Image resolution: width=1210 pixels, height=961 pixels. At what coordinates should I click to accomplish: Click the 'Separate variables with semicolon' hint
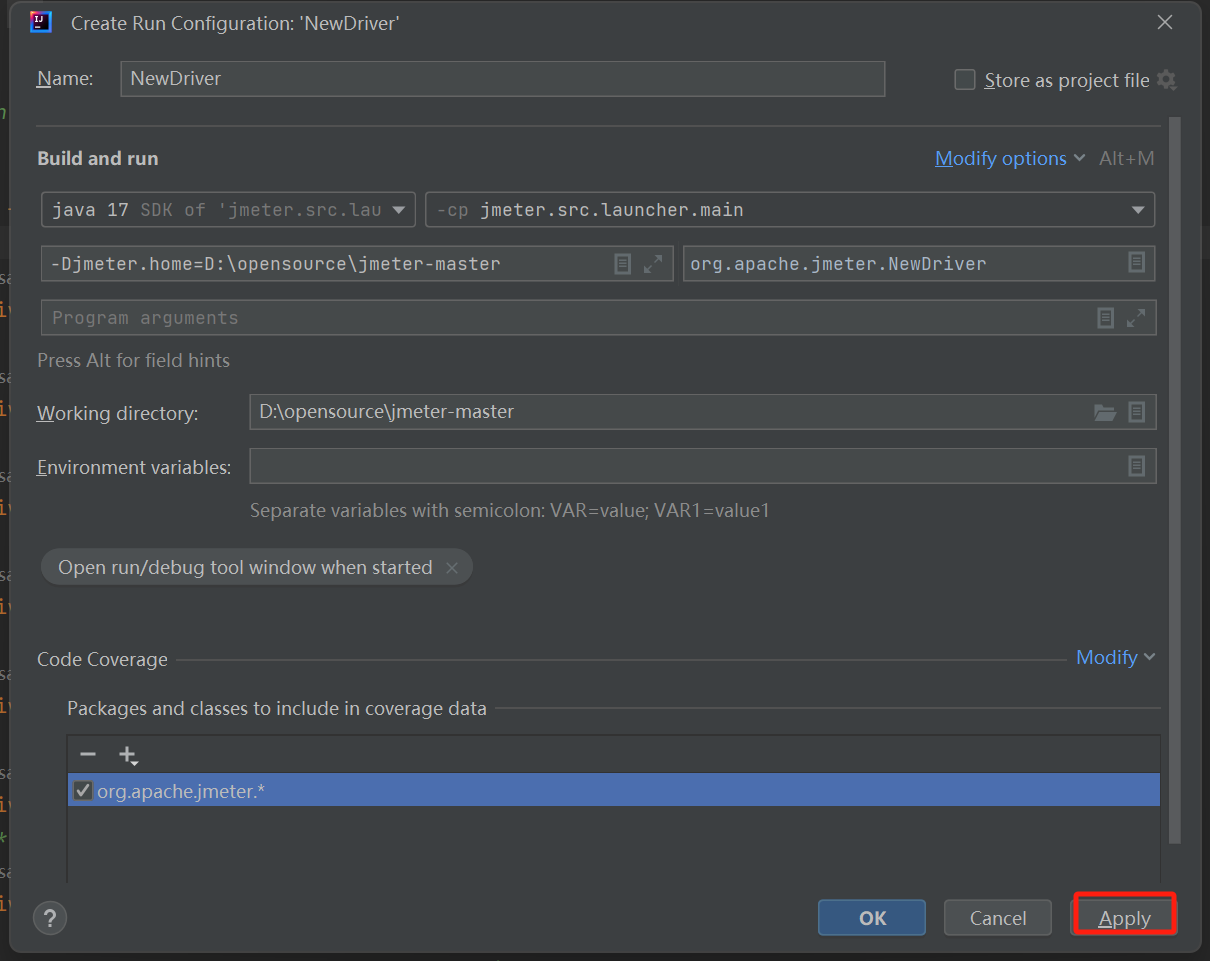point(510,510)
